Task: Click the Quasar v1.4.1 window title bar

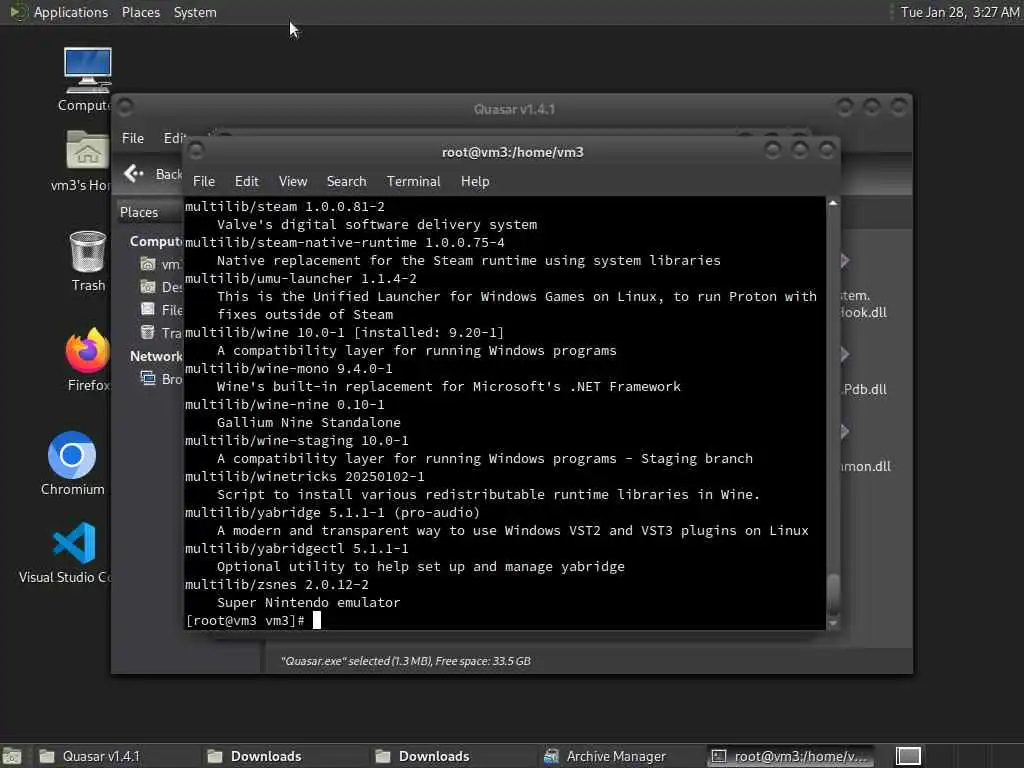Action: coord(514,108)
